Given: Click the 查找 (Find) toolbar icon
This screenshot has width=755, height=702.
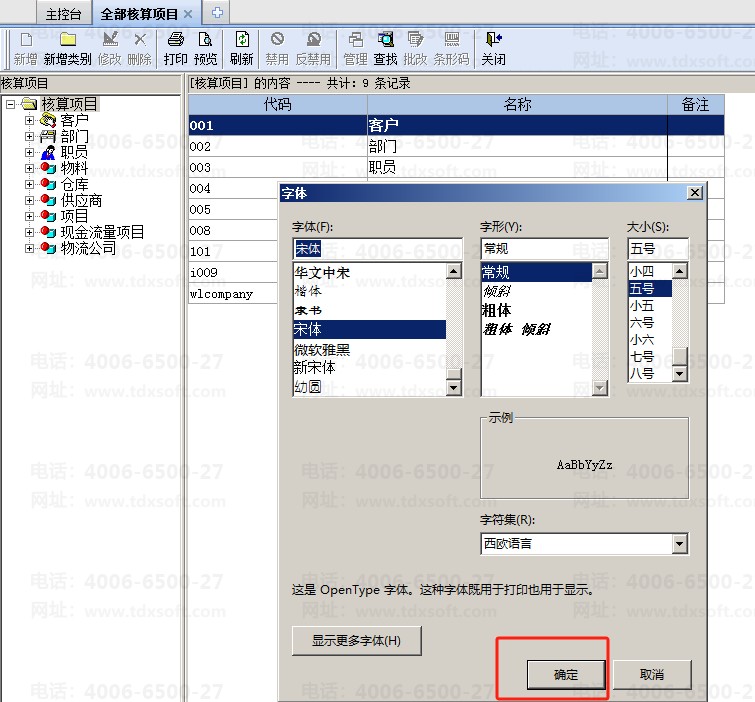Looking at the screenshot, I should click(x=386, y=40).
